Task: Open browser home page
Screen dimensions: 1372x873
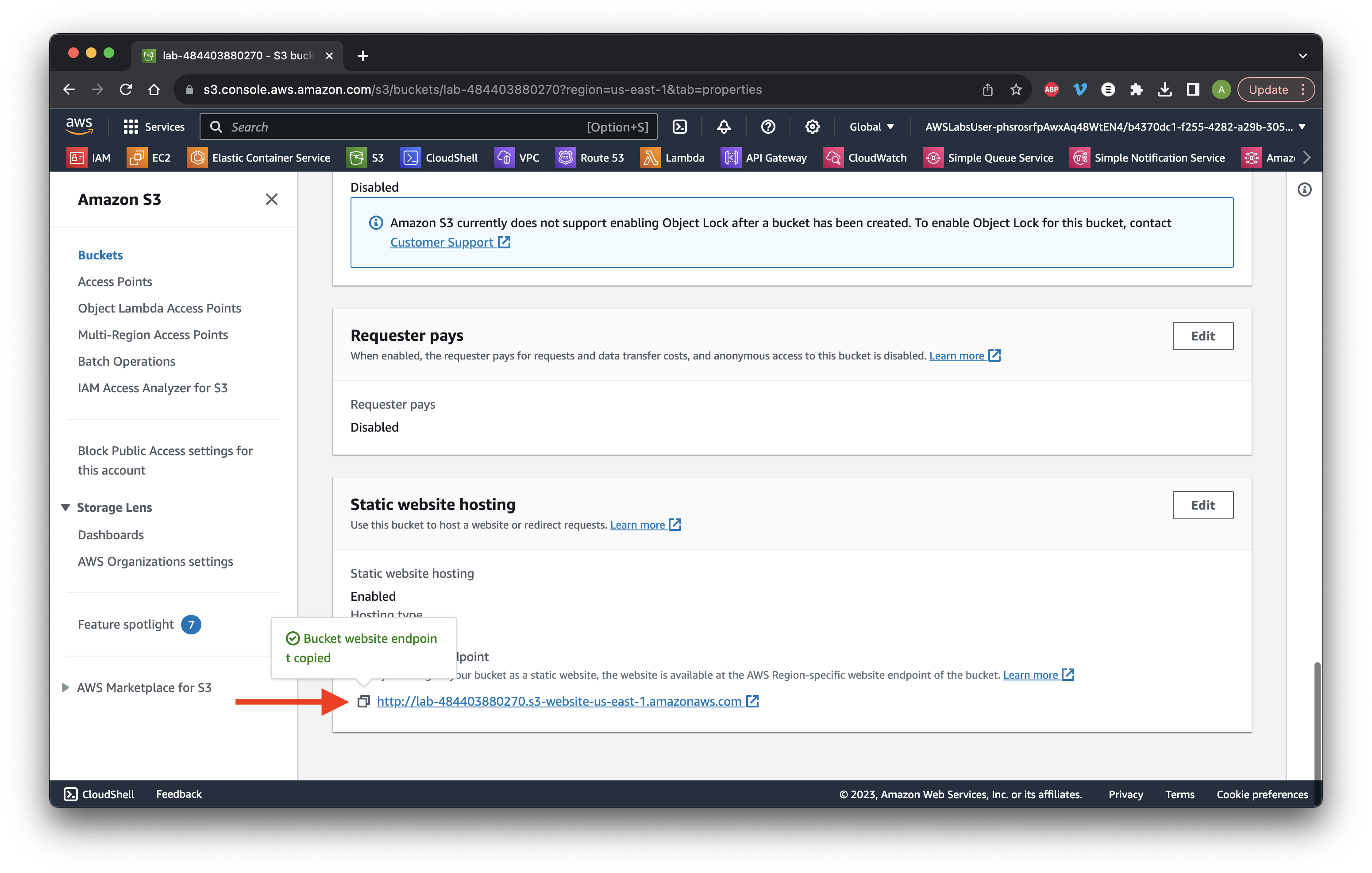Action: pyautogui.click(x=154, y=89)
